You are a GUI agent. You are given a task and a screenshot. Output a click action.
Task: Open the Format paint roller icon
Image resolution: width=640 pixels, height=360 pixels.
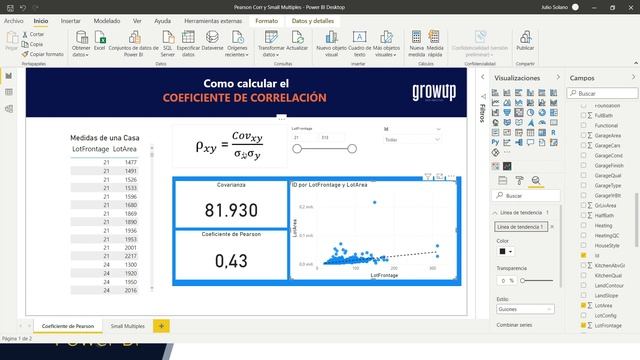click(519, 180)
